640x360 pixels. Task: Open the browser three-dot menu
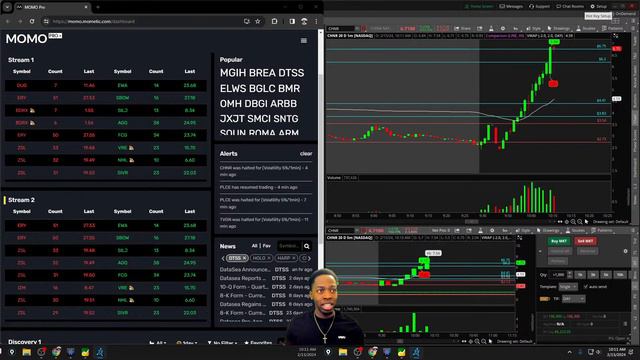pyautogui.click(x=316, y=21)
